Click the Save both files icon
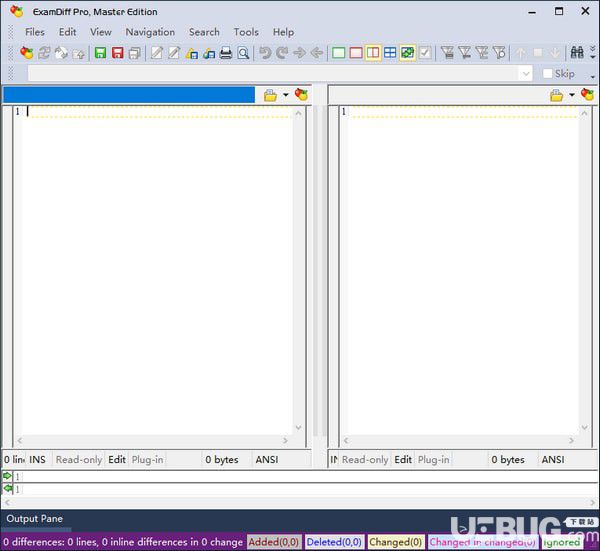600x551 pixels. [x=135, y=52]
